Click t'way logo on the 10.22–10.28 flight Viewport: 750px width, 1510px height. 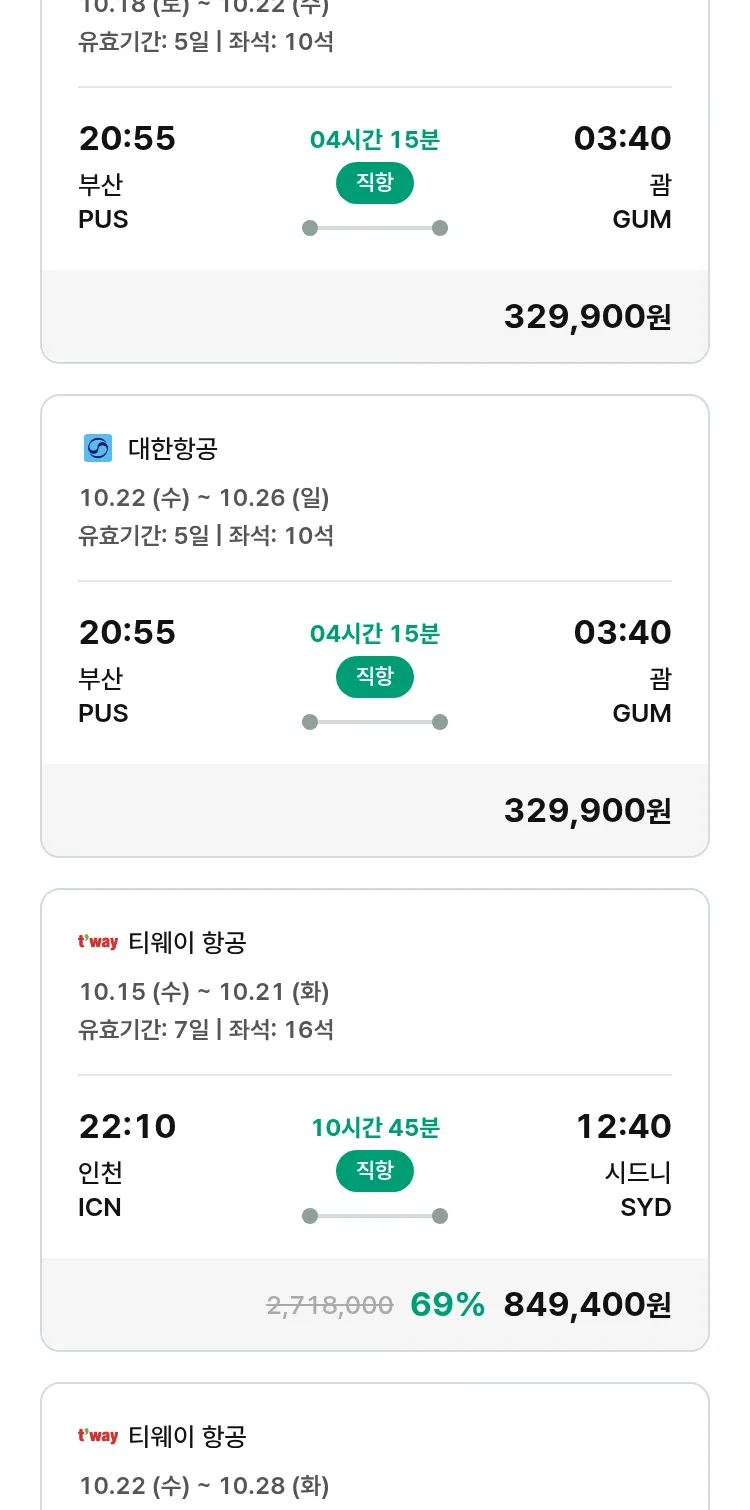pos(98,1436)
